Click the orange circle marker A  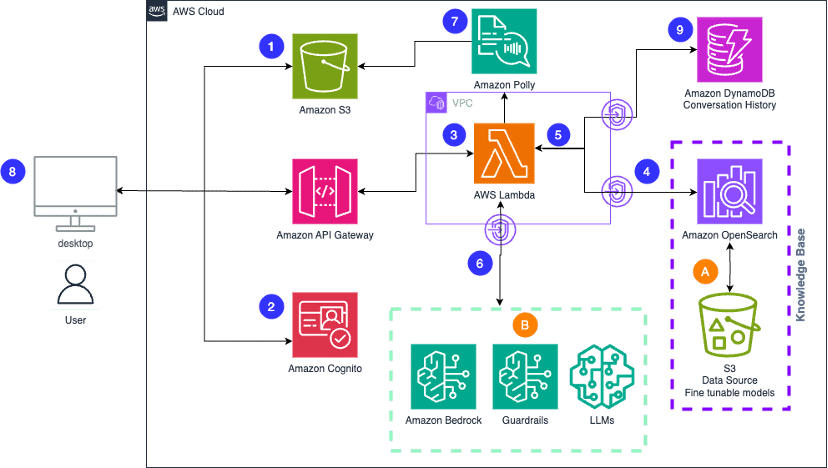point(705,270)
